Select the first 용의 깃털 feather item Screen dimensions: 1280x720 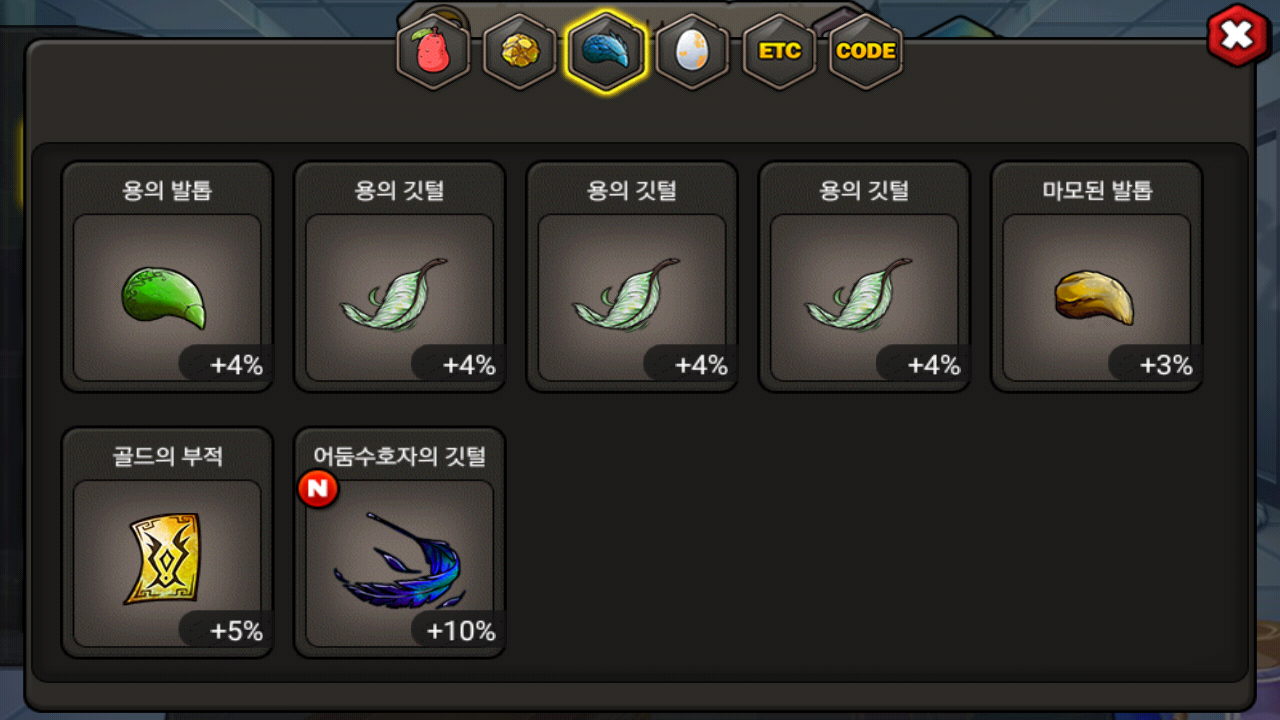tap(399, 277)
